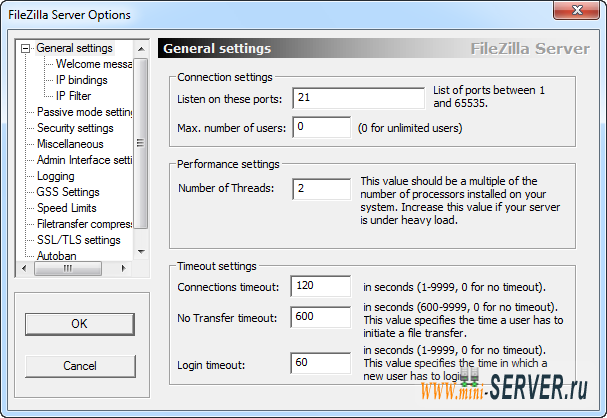Confirm settings with the OK button

[80, 324]
